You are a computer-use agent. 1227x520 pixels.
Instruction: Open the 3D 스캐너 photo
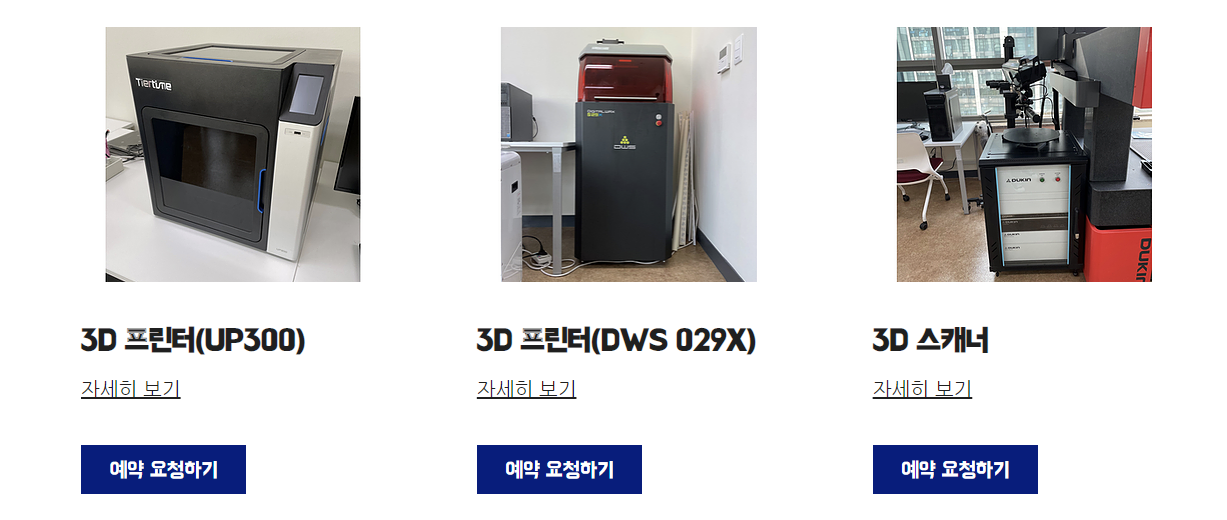[x=1024, y=154]
